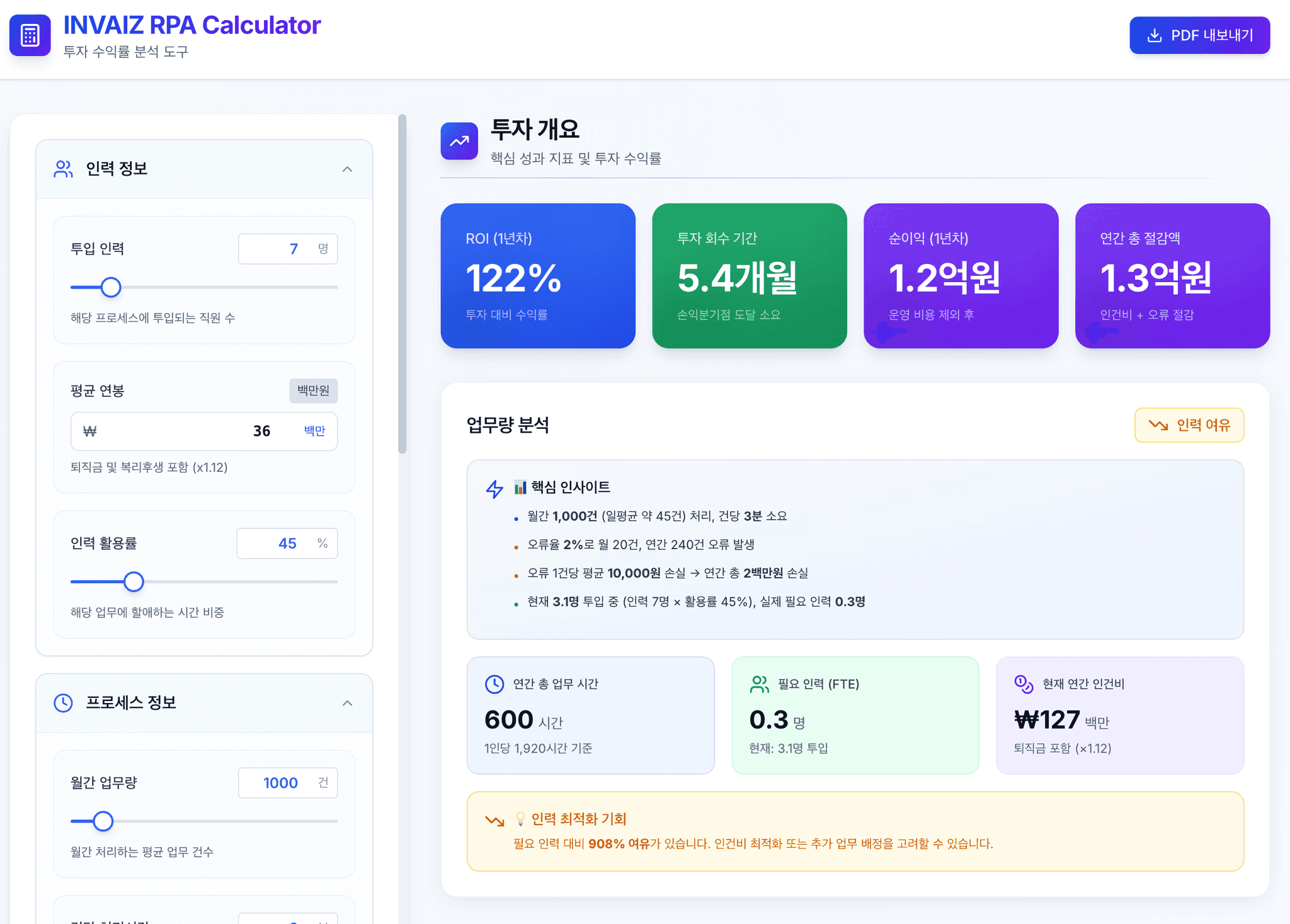Image resolution: width=1290 pixels, height=924 pixels.
Task: Toggle the 백만원 unit badge for 평균 연봉
Action: coord(313,391)
